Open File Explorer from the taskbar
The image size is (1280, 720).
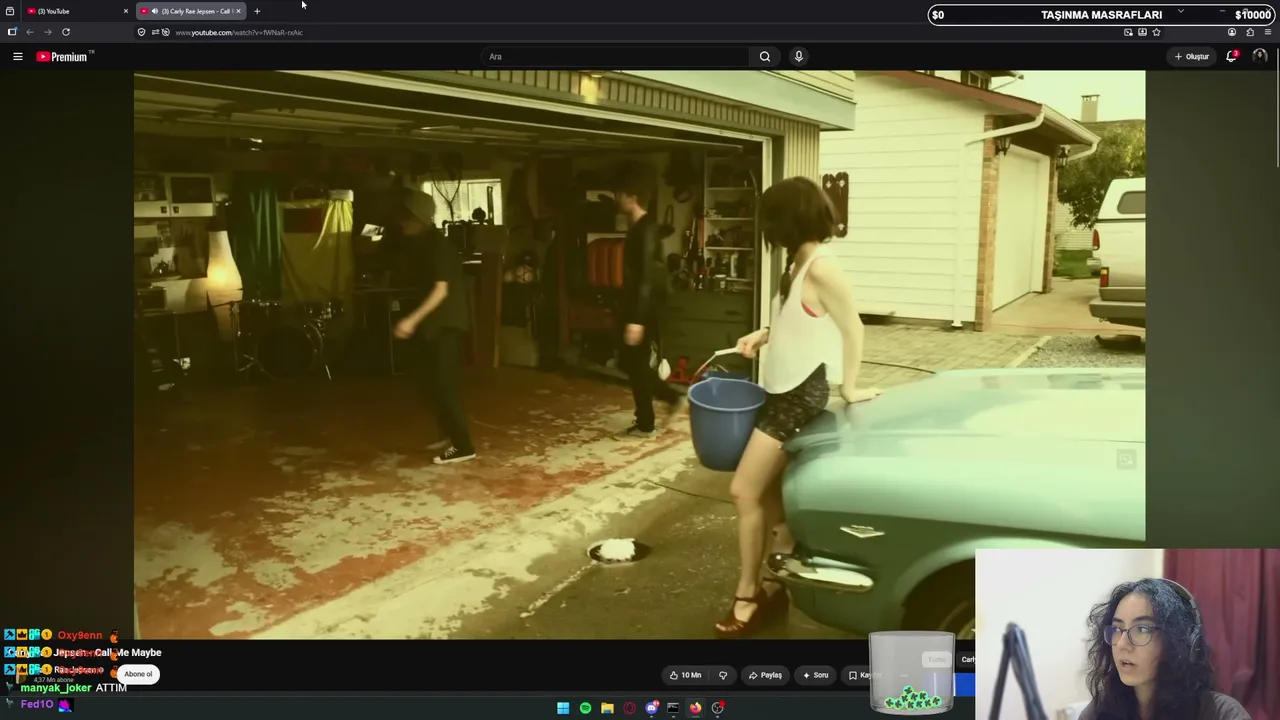coord(607,708)
